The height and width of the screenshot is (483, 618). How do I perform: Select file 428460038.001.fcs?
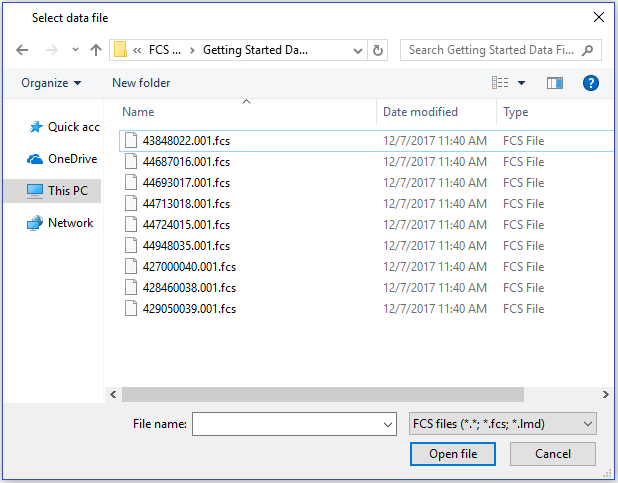366,287
